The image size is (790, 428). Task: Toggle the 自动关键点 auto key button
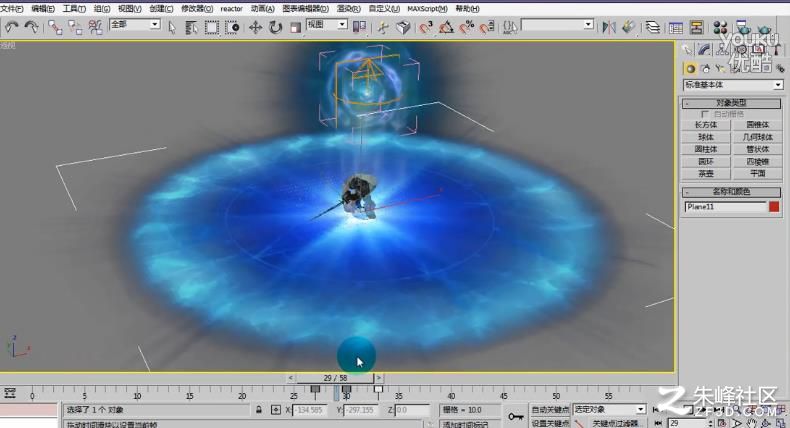[x=550, y=409]
